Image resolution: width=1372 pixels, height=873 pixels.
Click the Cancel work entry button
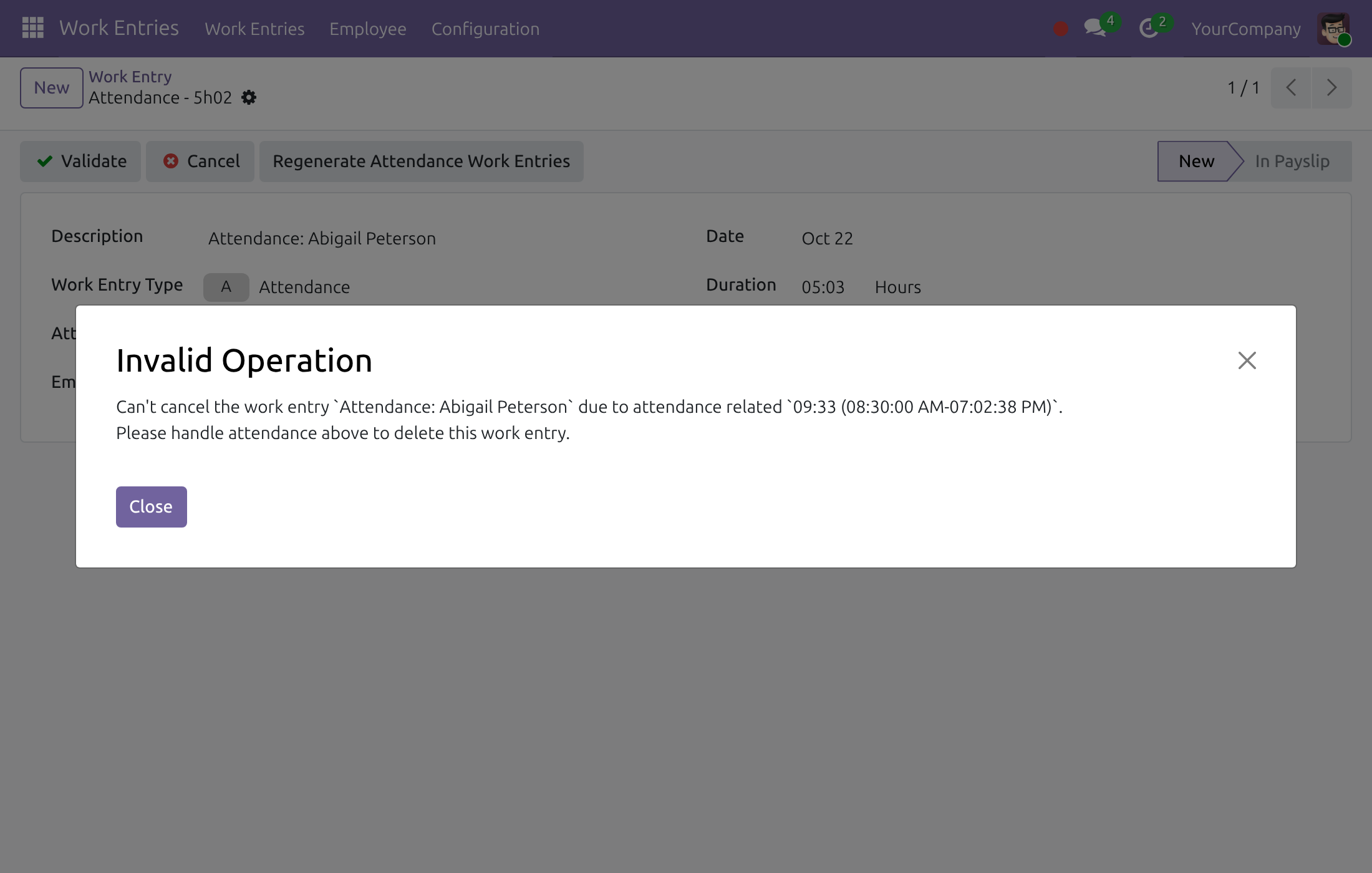[200, 162]
